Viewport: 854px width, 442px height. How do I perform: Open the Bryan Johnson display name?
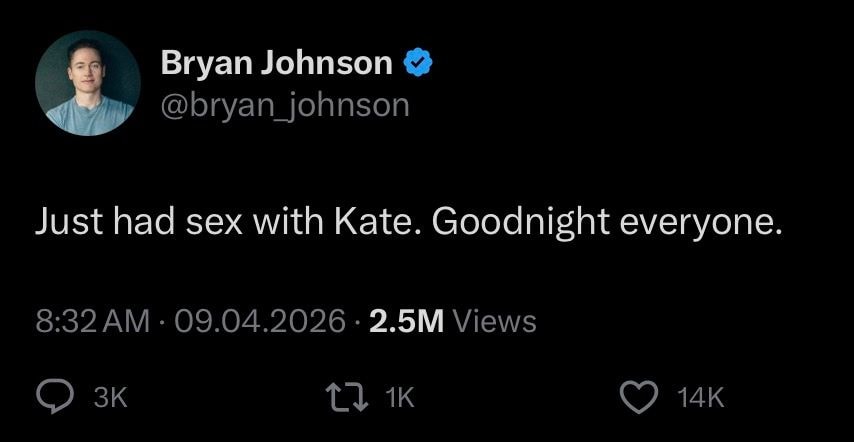click(x=277, y=64)
